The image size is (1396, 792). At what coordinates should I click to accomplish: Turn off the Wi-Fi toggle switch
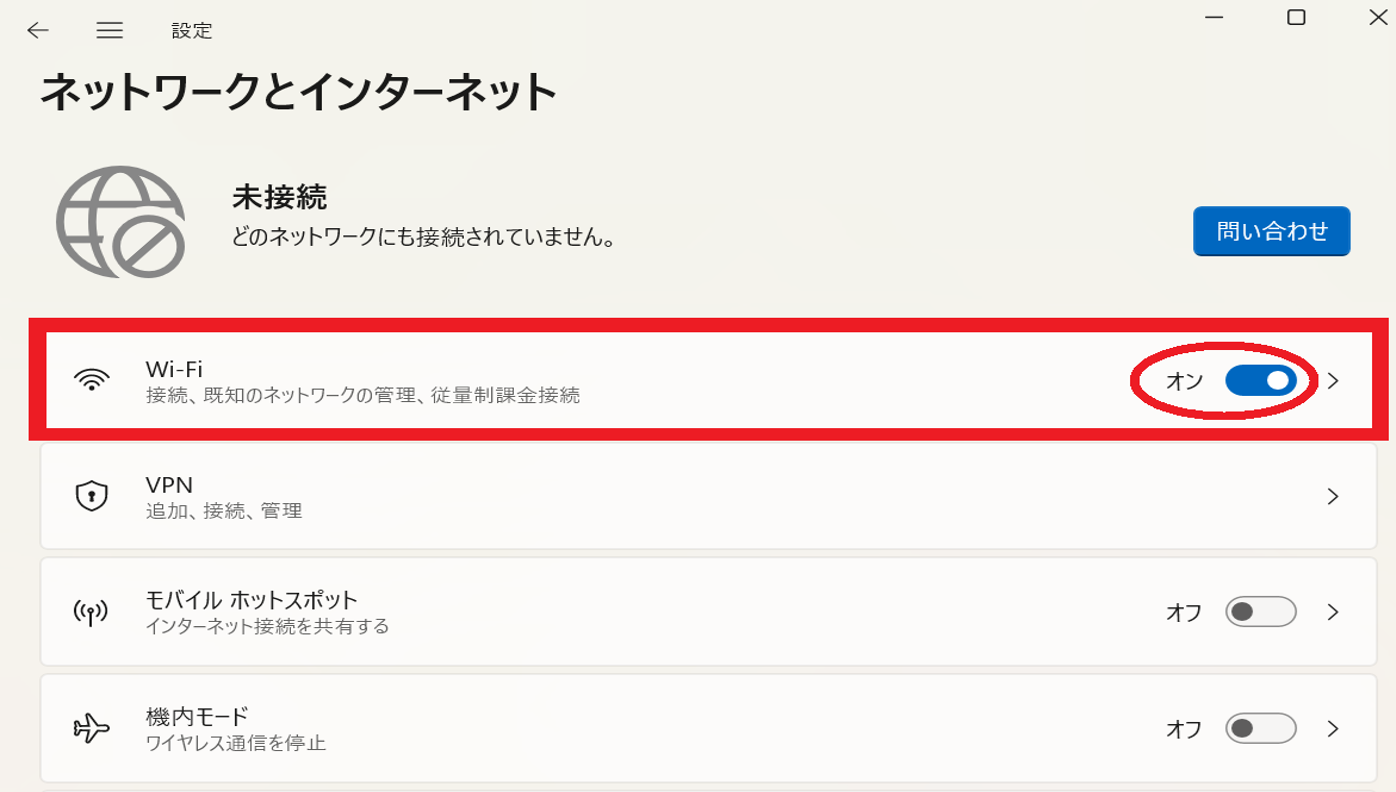click(x=1260, y=381)
